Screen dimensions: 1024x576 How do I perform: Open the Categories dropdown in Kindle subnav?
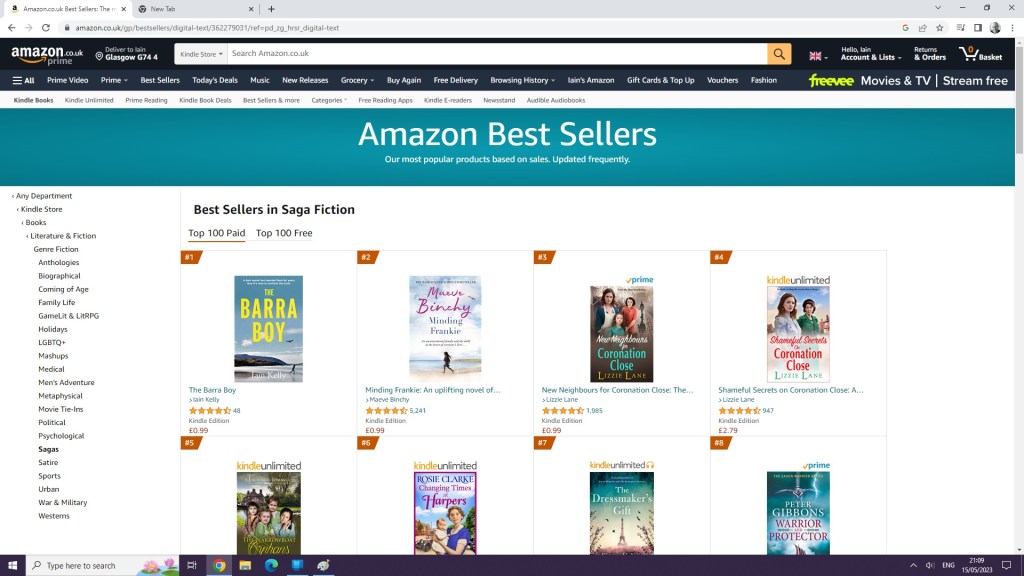pyautogui.click(x=329, y=100)
